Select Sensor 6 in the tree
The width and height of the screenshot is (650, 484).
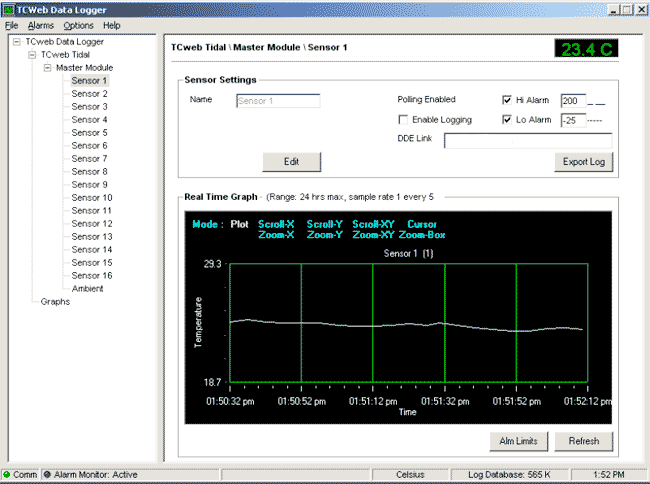pyautogui.click(x=89, y=145)
